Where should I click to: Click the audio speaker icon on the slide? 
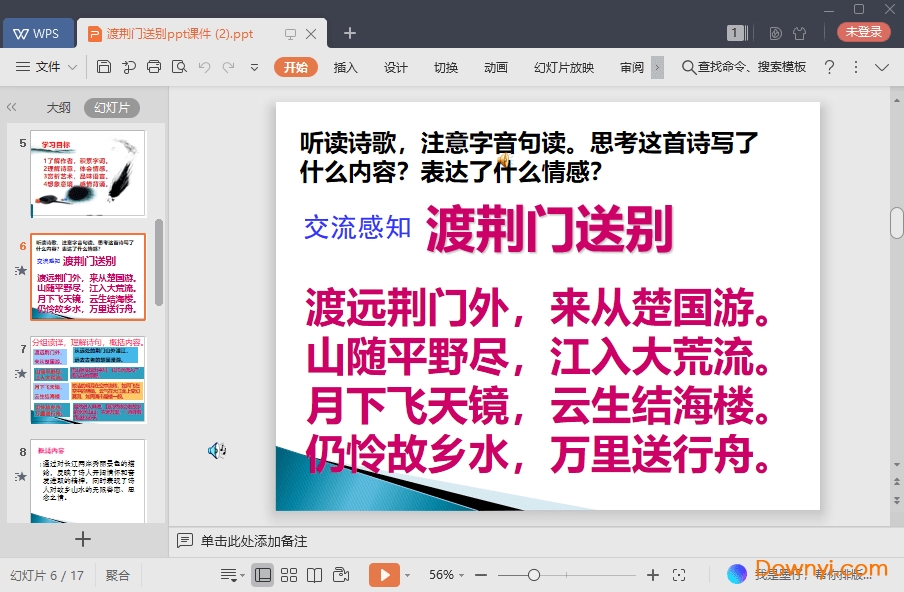[216, 451]
